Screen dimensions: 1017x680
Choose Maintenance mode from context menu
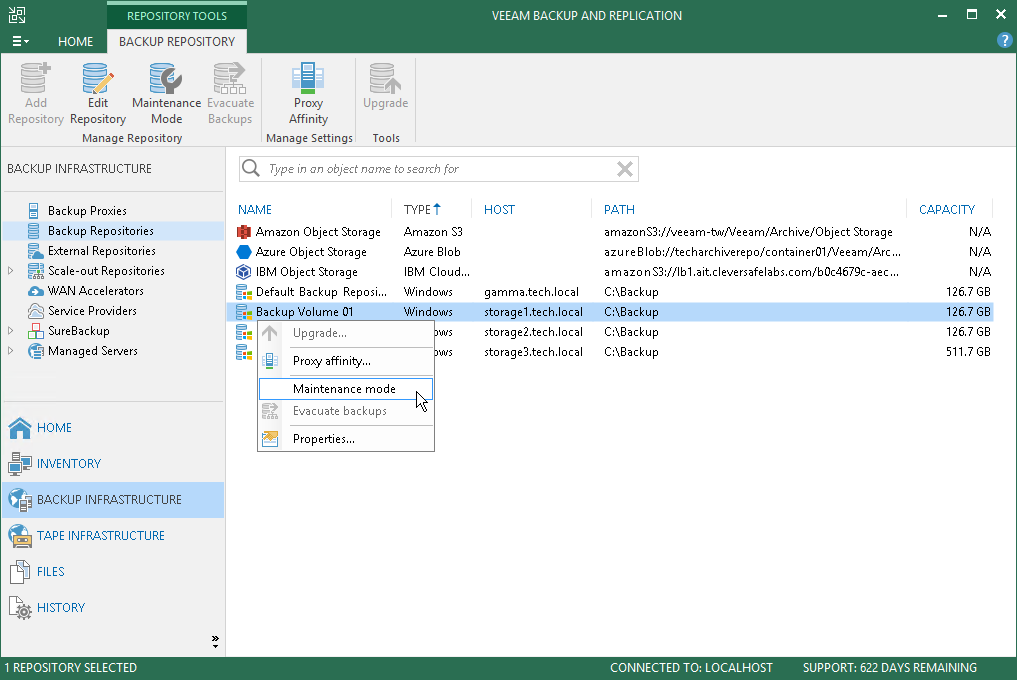click(x=344, y=389)
